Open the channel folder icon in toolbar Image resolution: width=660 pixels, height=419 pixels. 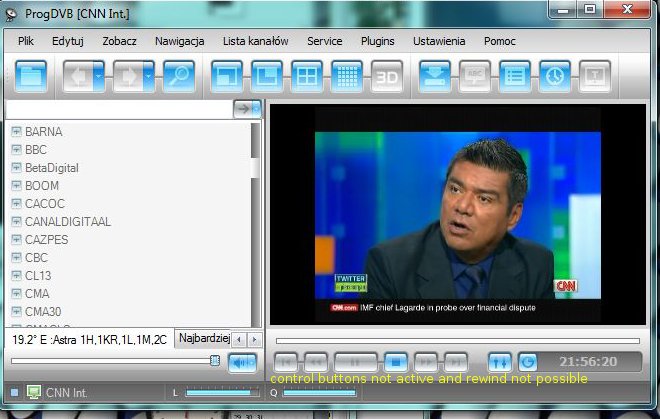[32, 76]
